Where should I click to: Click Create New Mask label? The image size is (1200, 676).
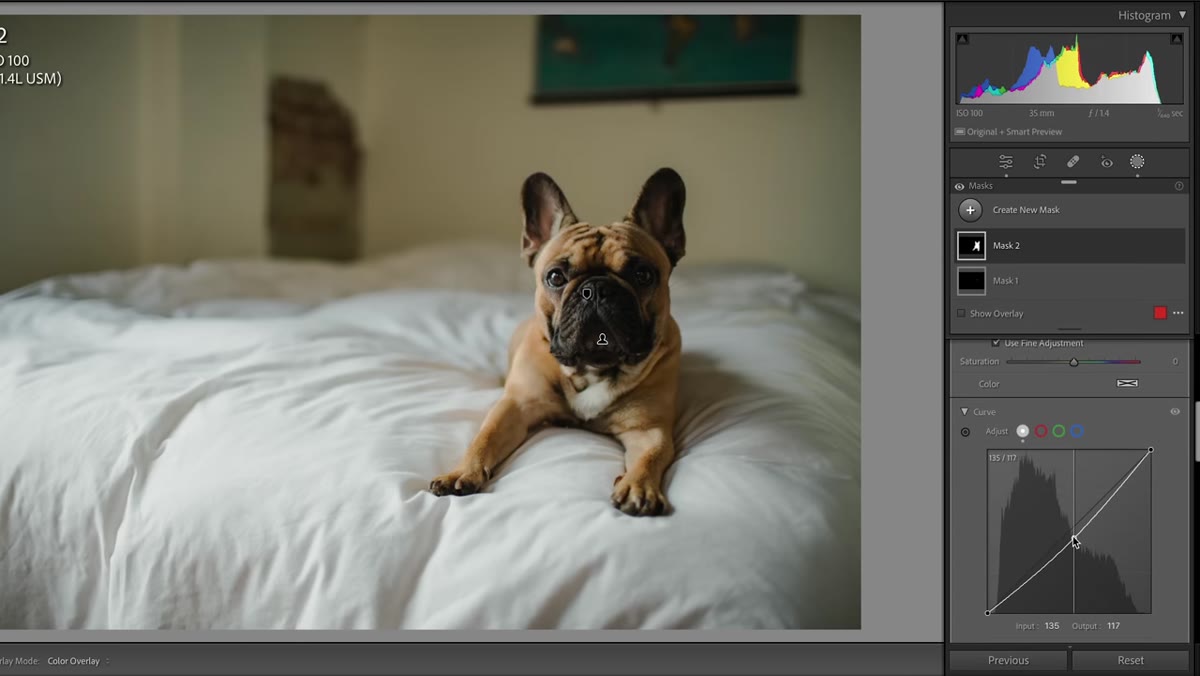[1026, 210]
